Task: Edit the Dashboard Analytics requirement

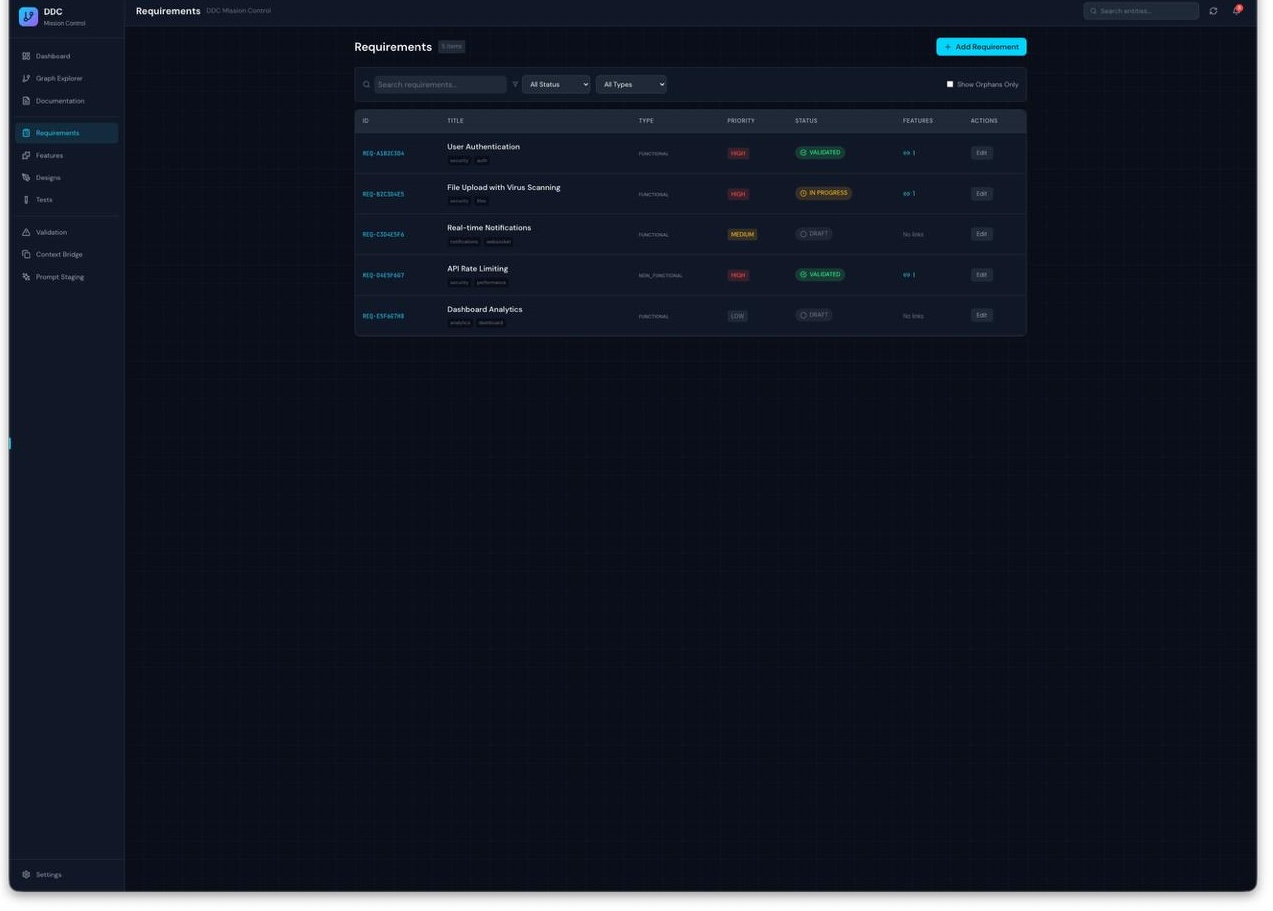Action: click(981, 316)
